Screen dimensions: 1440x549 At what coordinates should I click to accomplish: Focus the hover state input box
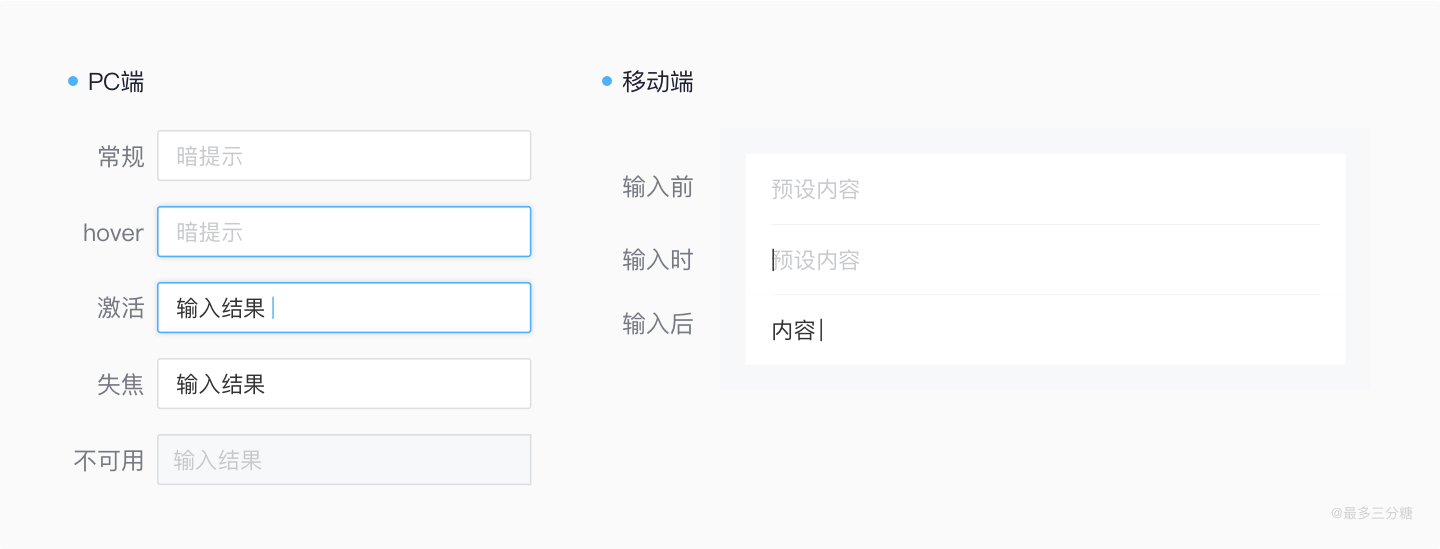coord(343,232)
